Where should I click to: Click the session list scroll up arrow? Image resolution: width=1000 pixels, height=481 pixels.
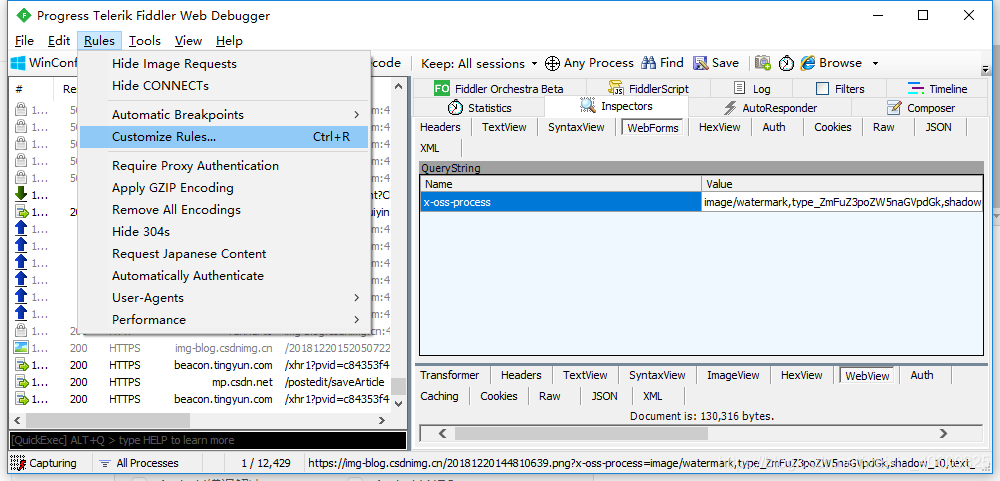coord(399,86)
